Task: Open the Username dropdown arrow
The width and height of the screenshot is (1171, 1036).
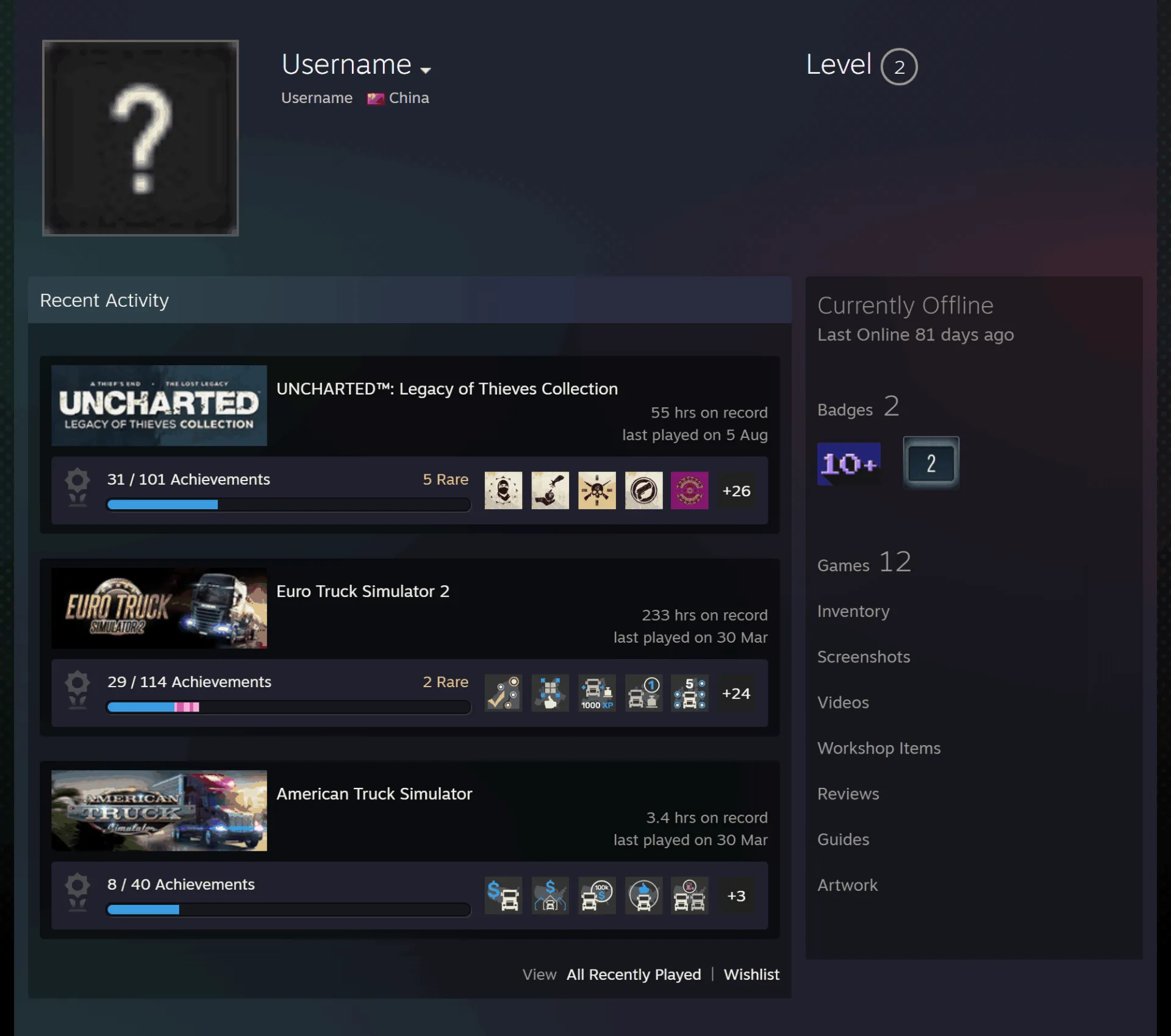Action: click(426, 70)
